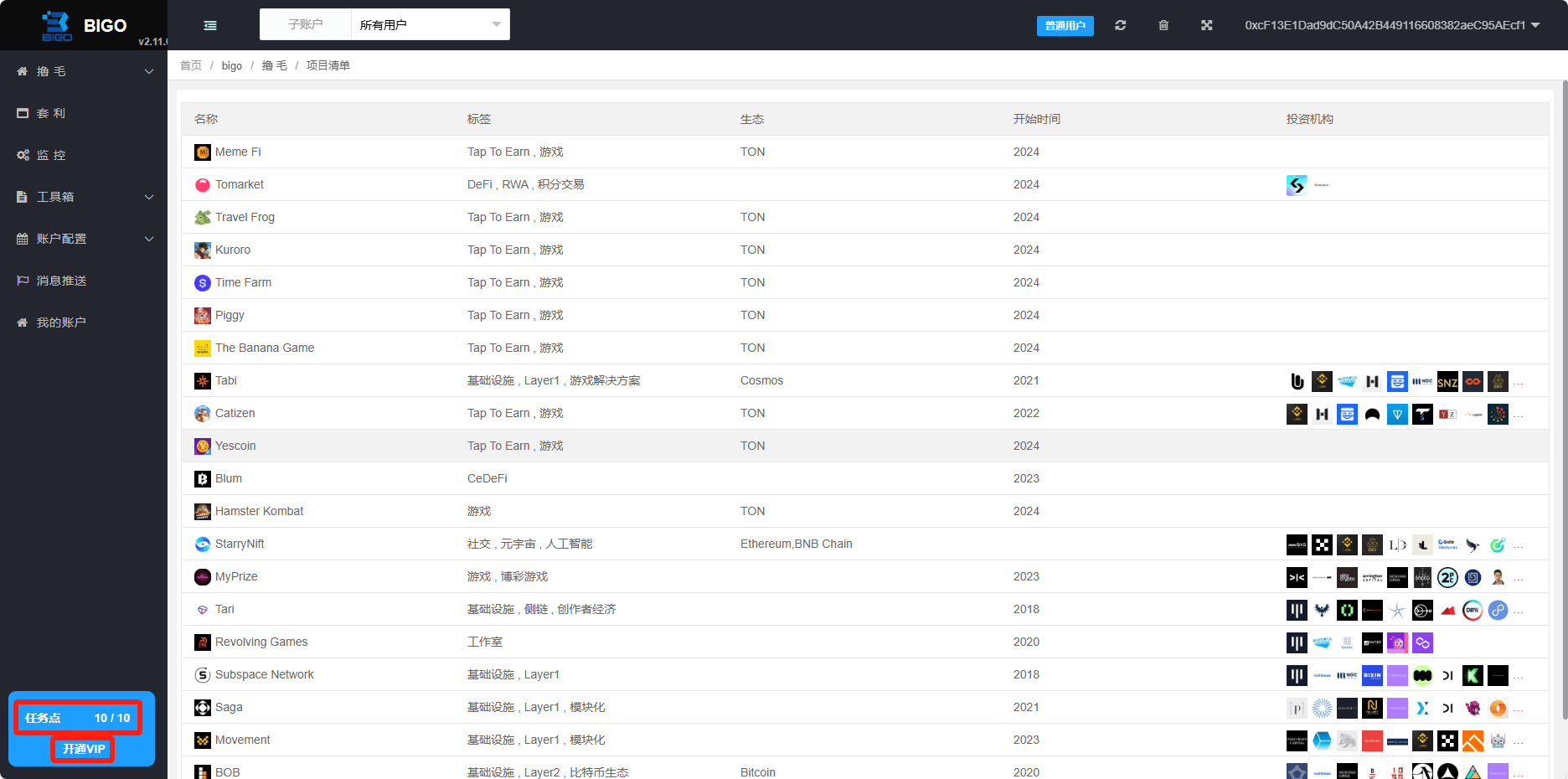This screenshot has height=779, width=1568.
Task: Click the StarryNift project icon
Action: [203, 544]
